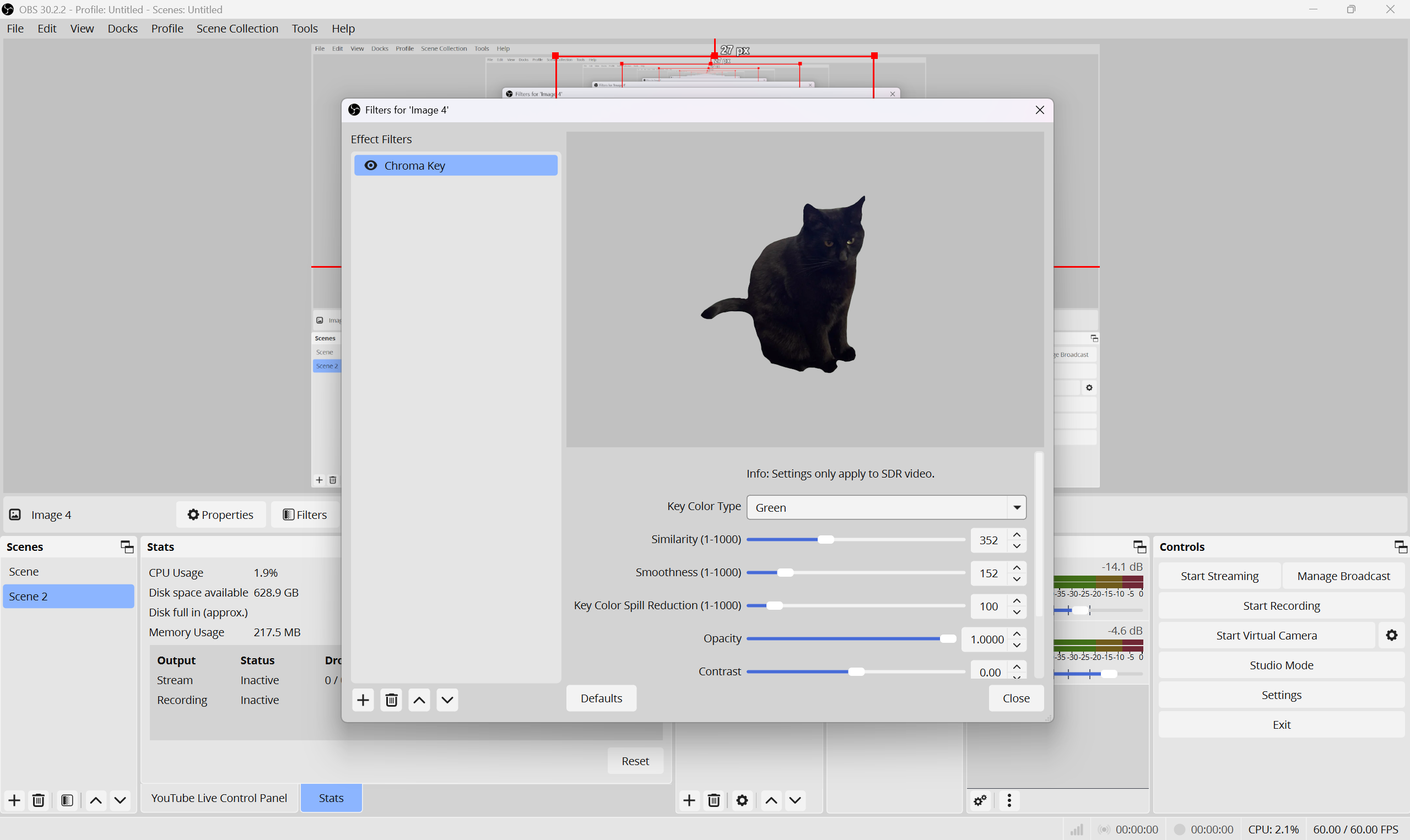This screenshot has height=840, width=1410.
Task: Open source properties gear in Sources toolbar
Action: coord(742,800)
